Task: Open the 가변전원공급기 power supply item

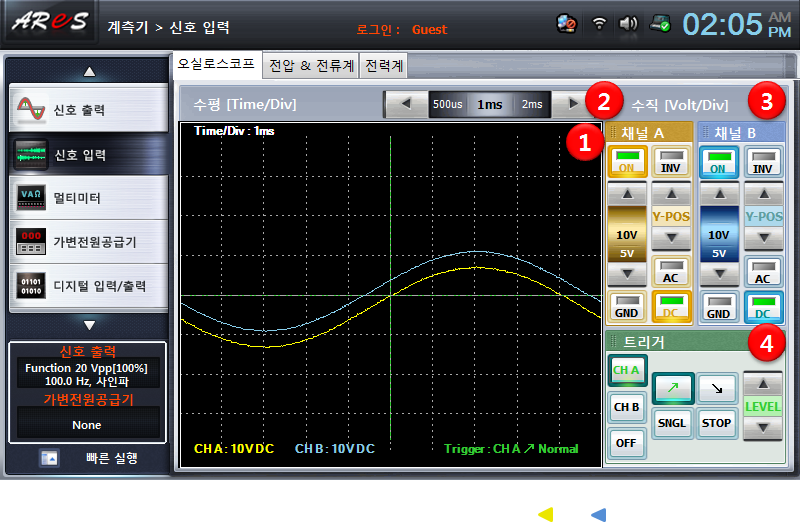Action: point(89,242)
